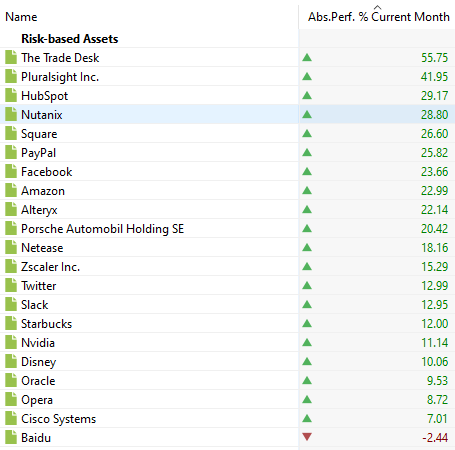
Task: Click the 20.42 value for Porsche
Action: coord(434,229)
